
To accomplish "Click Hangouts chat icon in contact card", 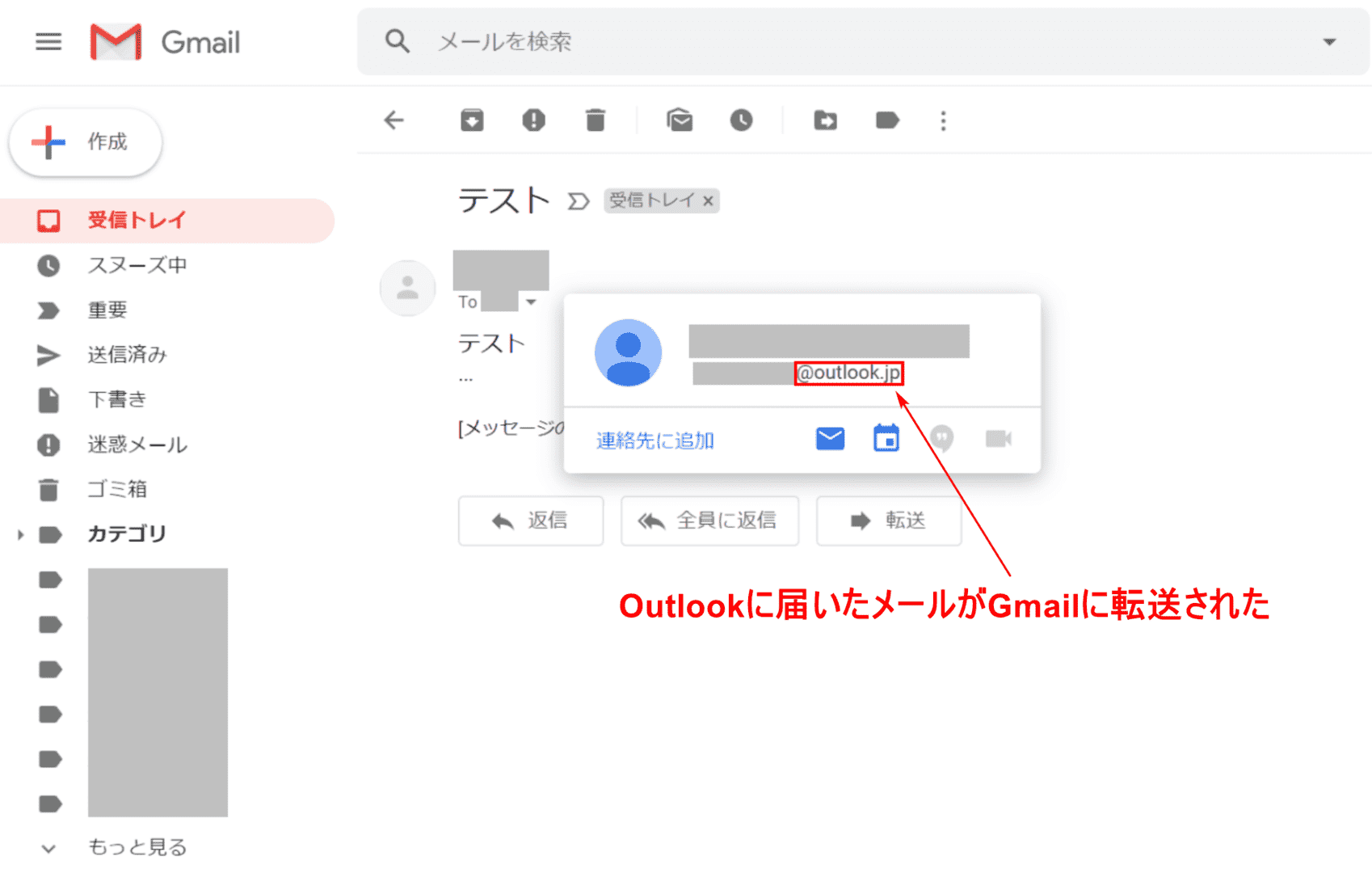I will point(942,438).
